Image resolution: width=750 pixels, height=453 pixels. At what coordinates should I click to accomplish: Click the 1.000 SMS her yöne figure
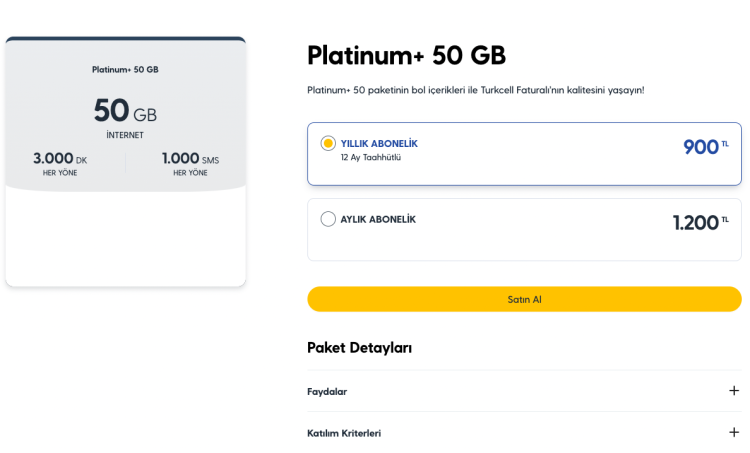pos(190,164)
